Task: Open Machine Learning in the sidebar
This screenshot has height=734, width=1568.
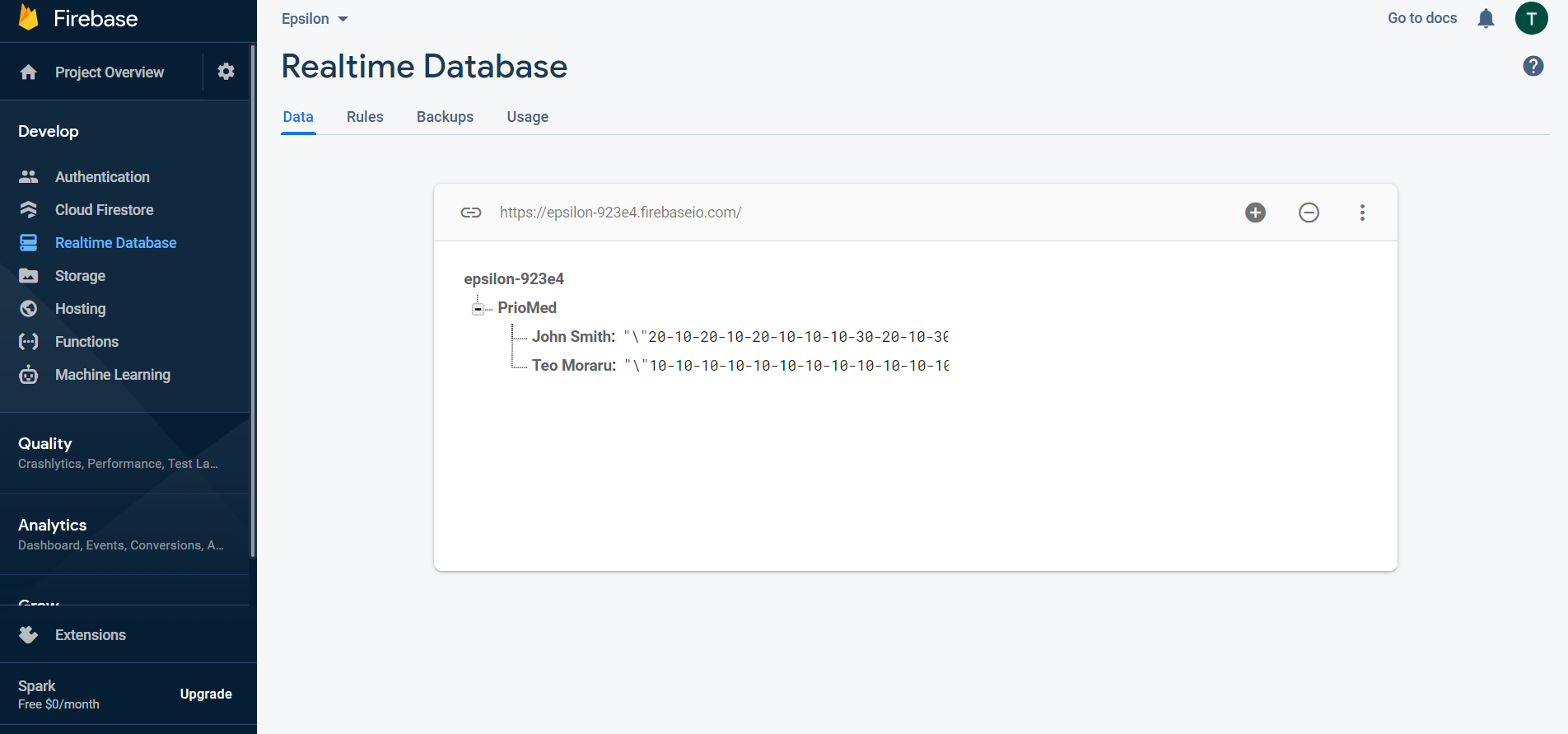Action: coord(113,374)
